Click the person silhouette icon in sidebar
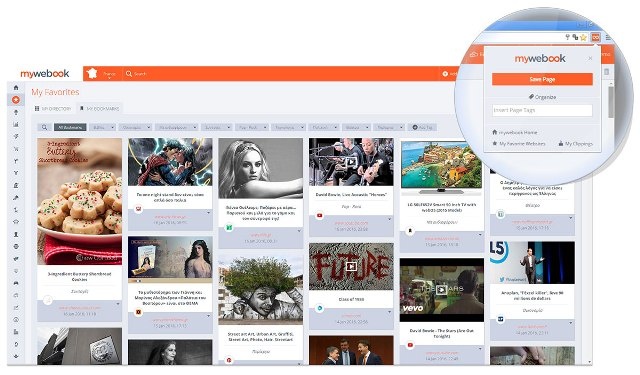The height and width of the screenshot is (375, 640). pyautogui.click(x=16, y=234)
